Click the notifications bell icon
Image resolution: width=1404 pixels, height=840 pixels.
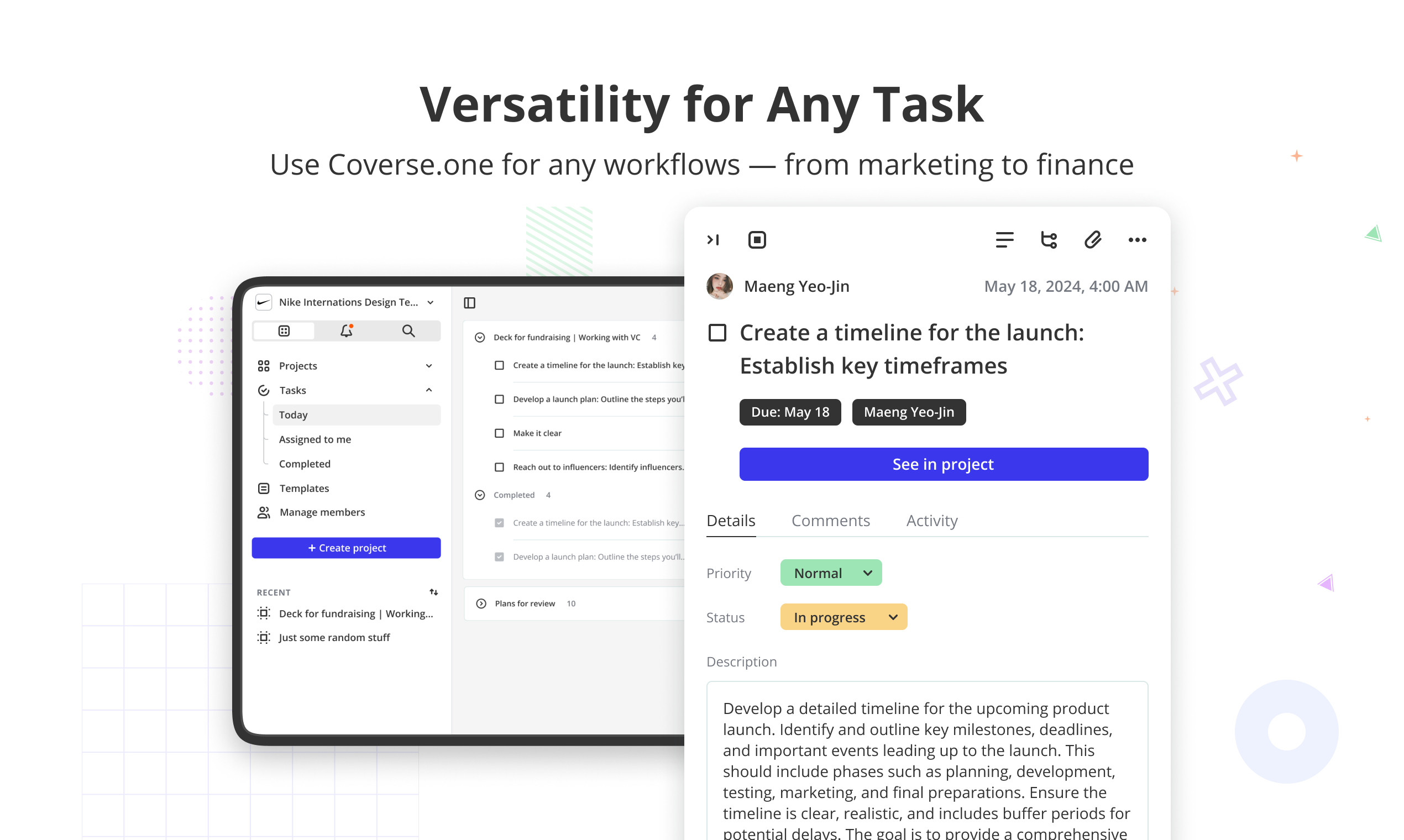coord(347,331)
